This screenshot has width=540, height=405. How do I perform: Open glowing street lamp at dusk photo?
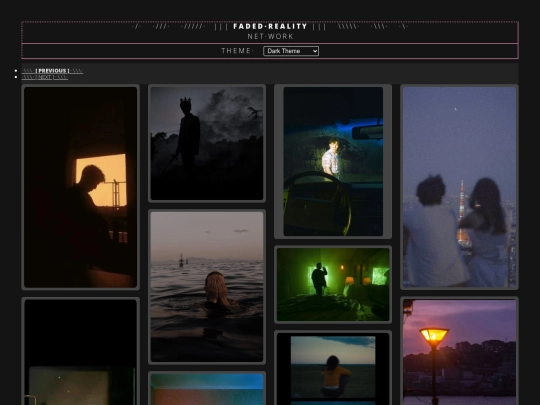[459, 352]
